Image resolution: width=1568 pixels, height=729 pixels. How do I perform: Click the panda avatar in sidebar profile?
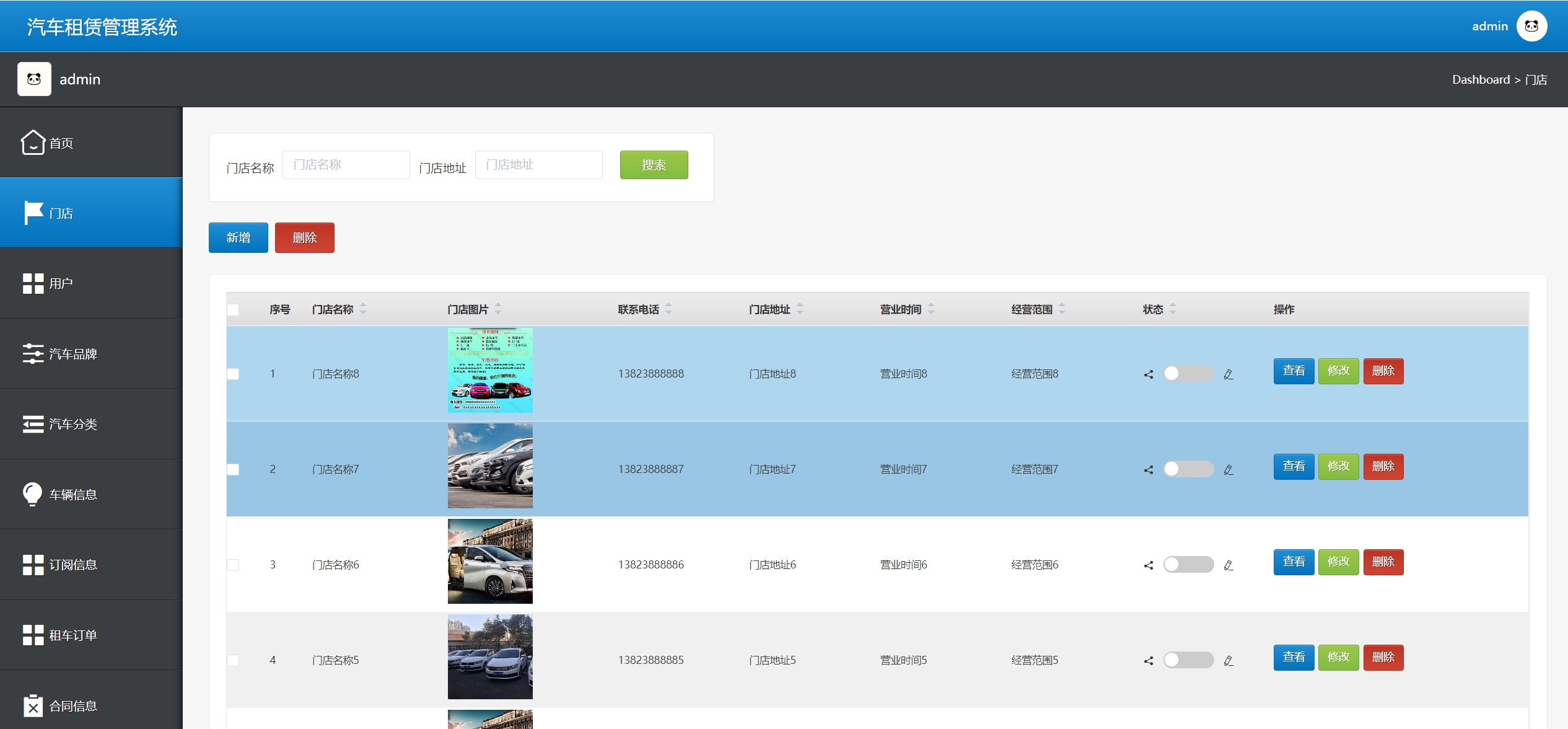34,79
